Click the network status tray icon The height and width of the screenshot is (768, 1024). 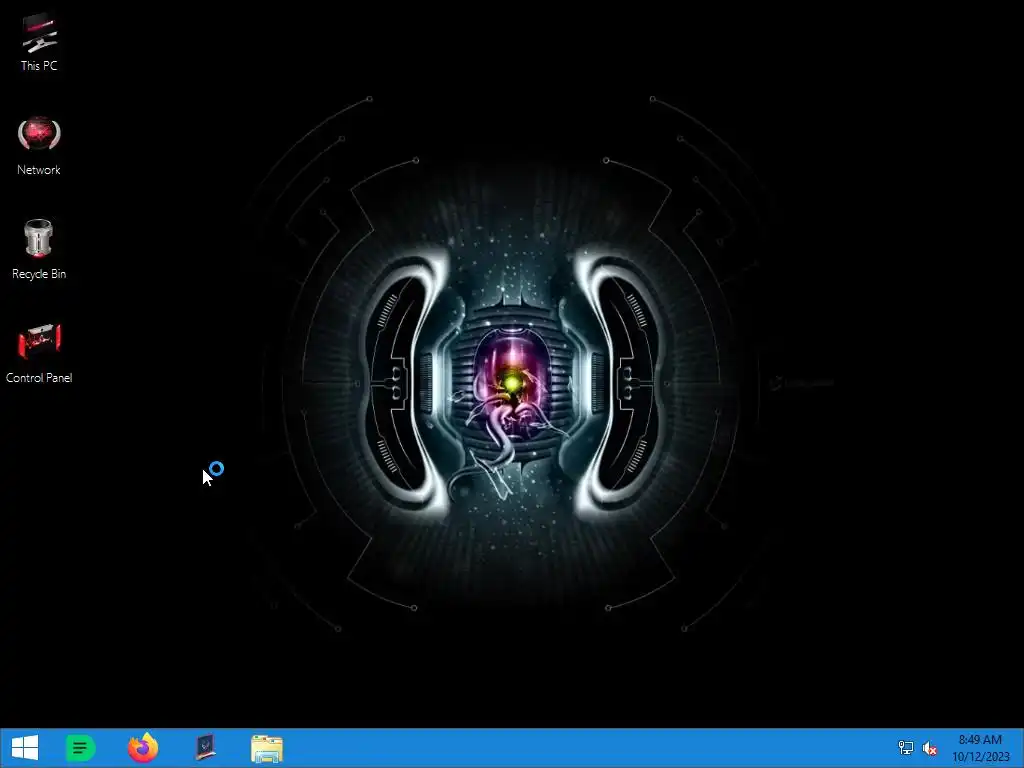pyautogui.click(x=906, y=748)
